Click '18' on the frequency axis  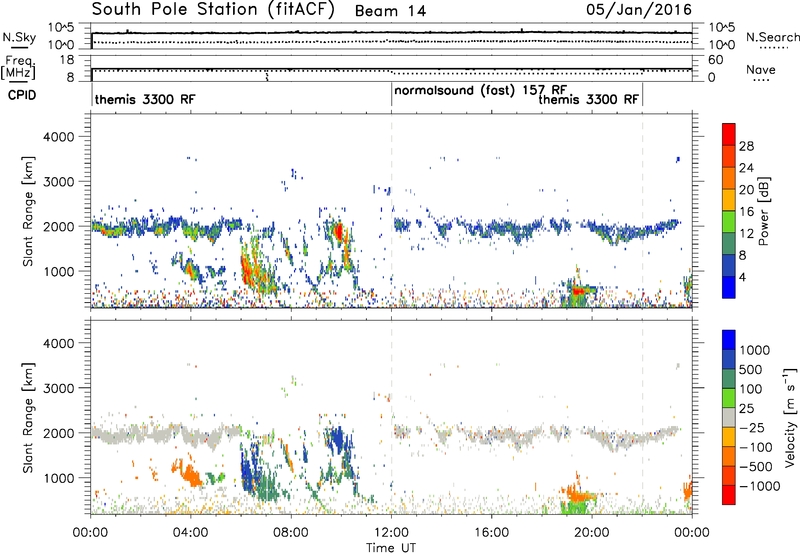(66, 60)
